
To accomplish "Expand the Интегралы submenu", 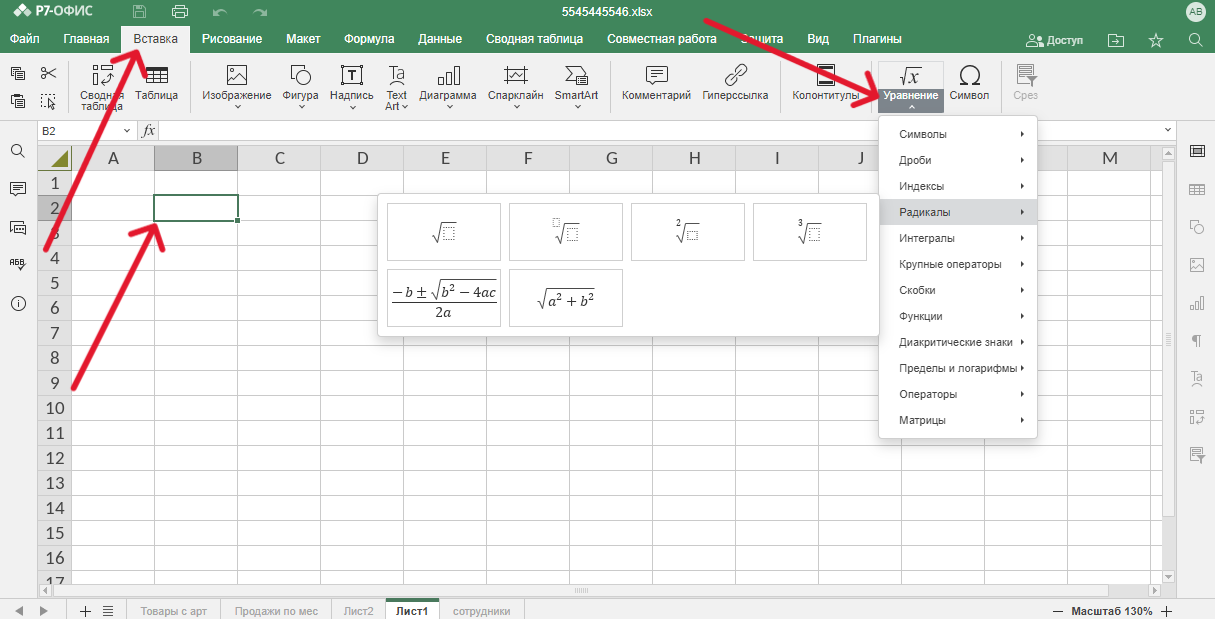I will click(958, 238).
